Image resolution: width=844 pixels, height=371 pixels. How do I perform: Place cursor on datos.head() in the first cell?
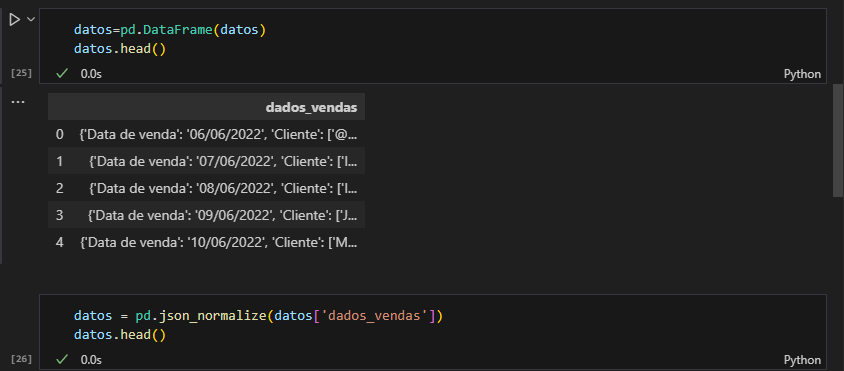point(120,49)
